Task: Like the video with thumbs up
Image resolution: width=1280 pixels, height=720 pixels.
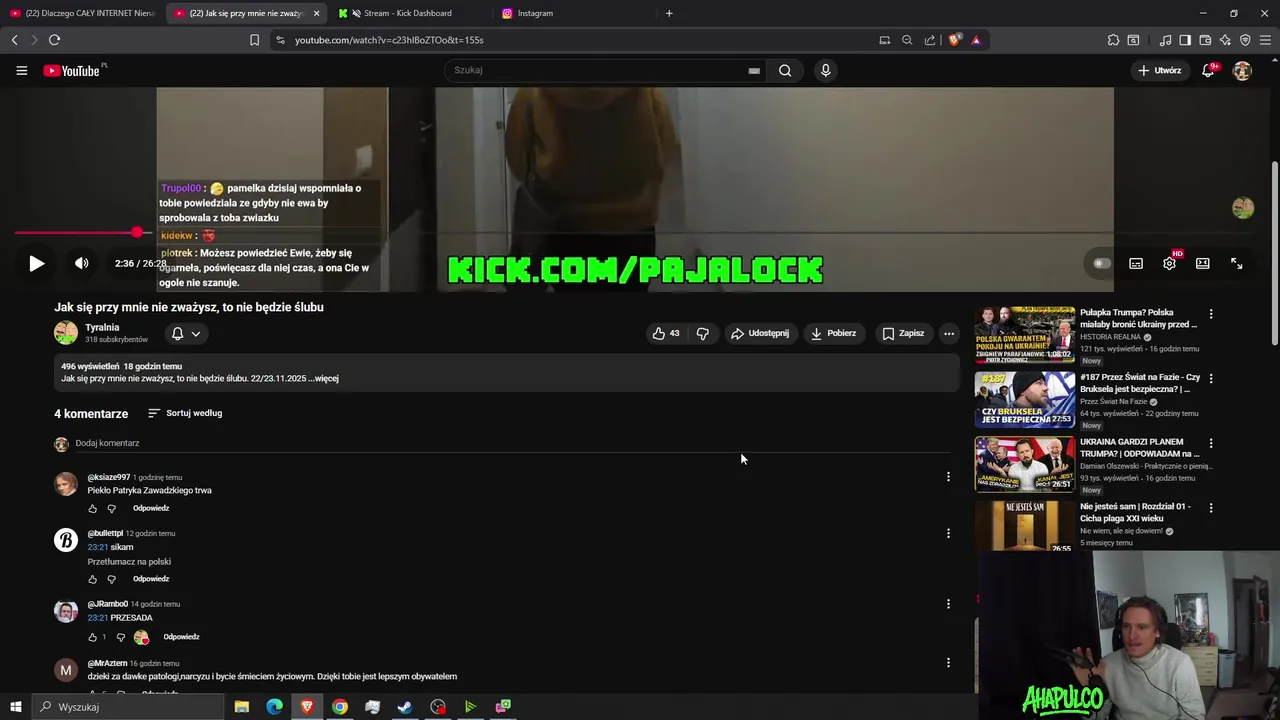Action: pyautogui.click(x=666, y=334)
